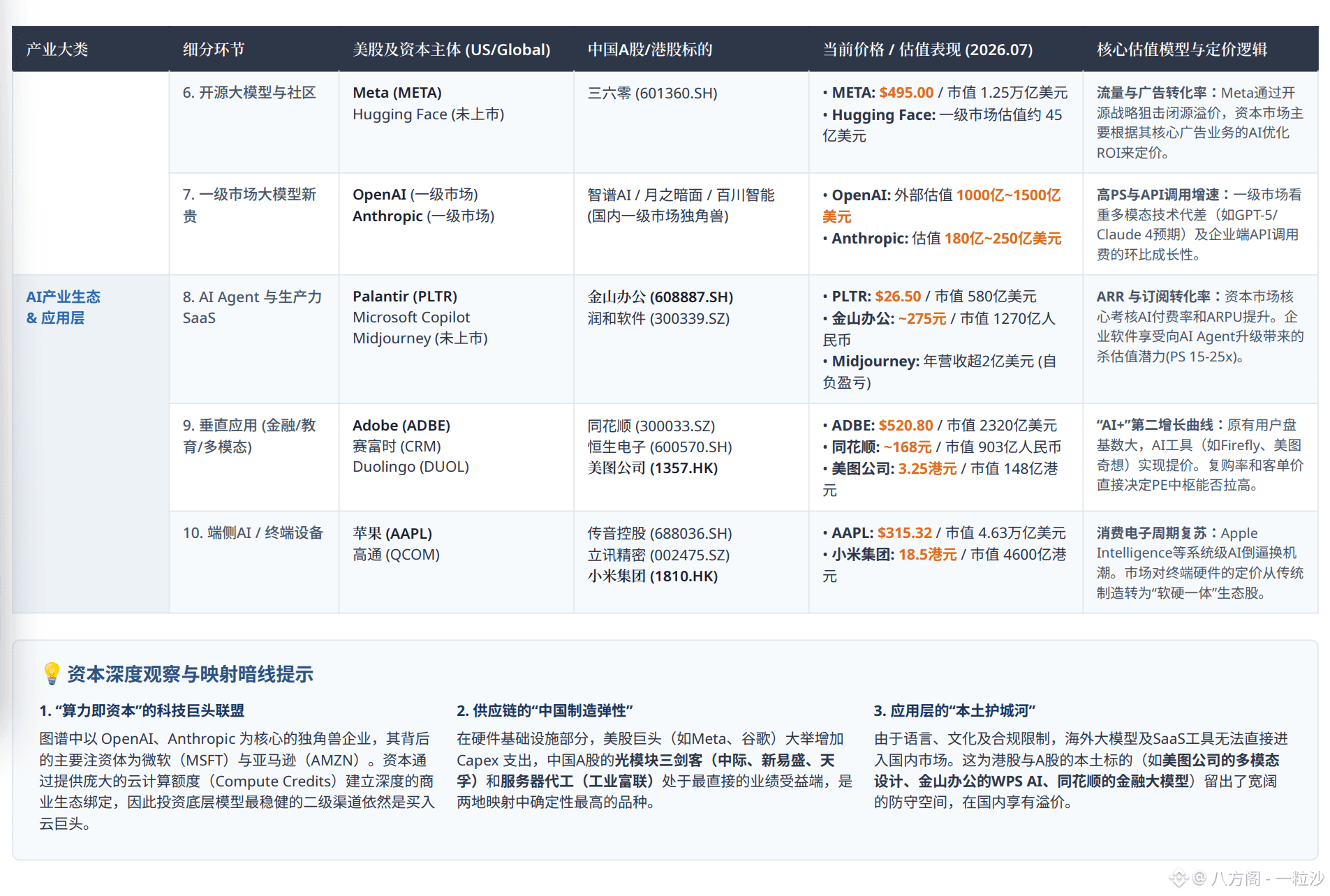Select the bold label ARR 与订阅转化率

(x=1153, y=297)
